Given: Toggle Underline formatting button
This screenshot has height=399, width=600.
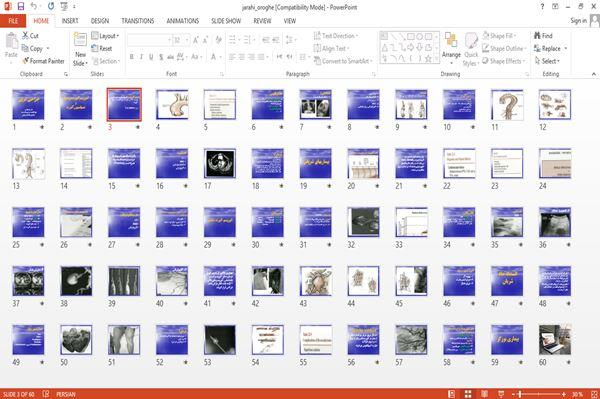Looking at the screenshot, I should click(151, 57).
